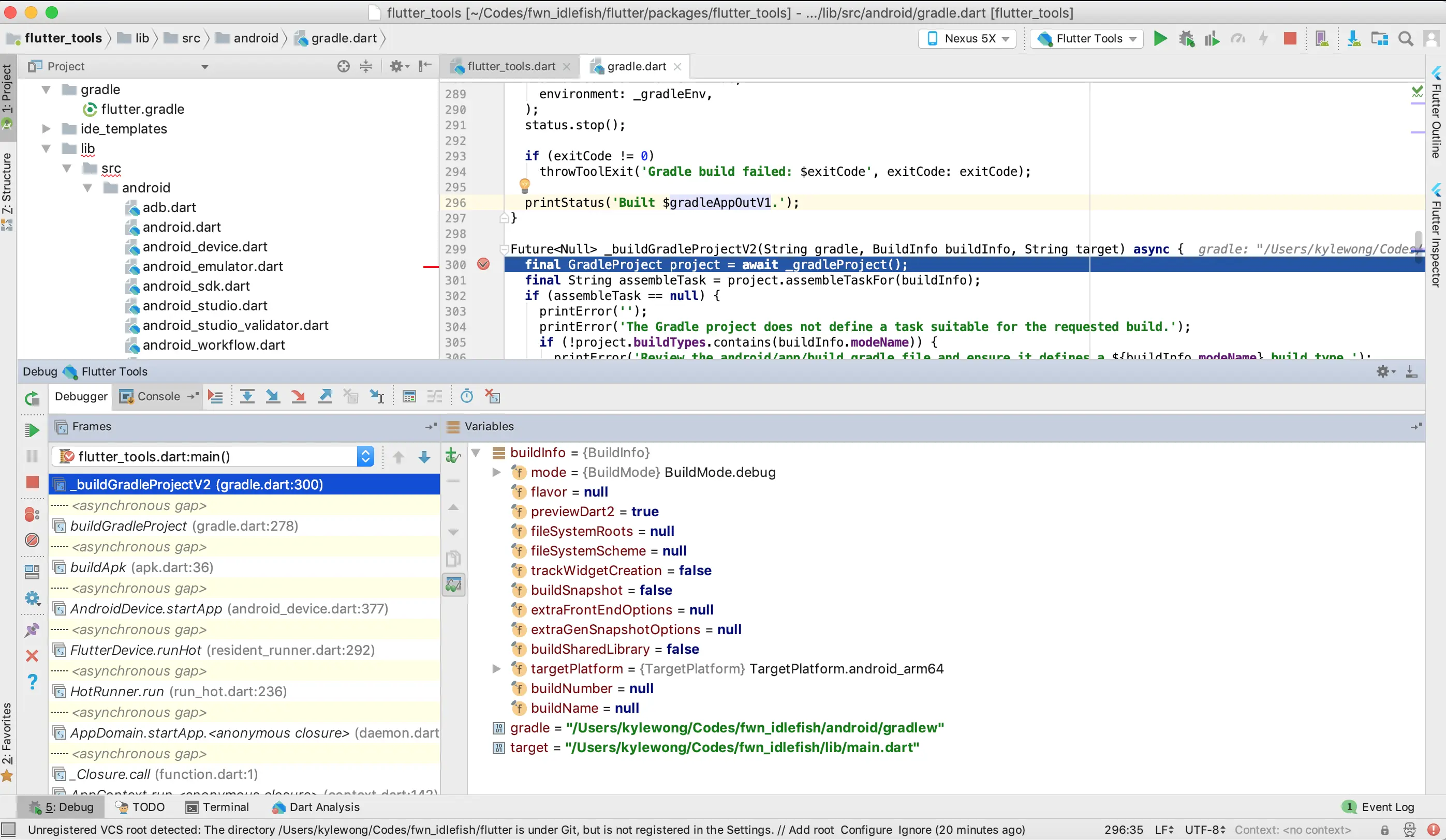Toggle Mute Breakpoints in the debug sidebar

click(32, 540)
